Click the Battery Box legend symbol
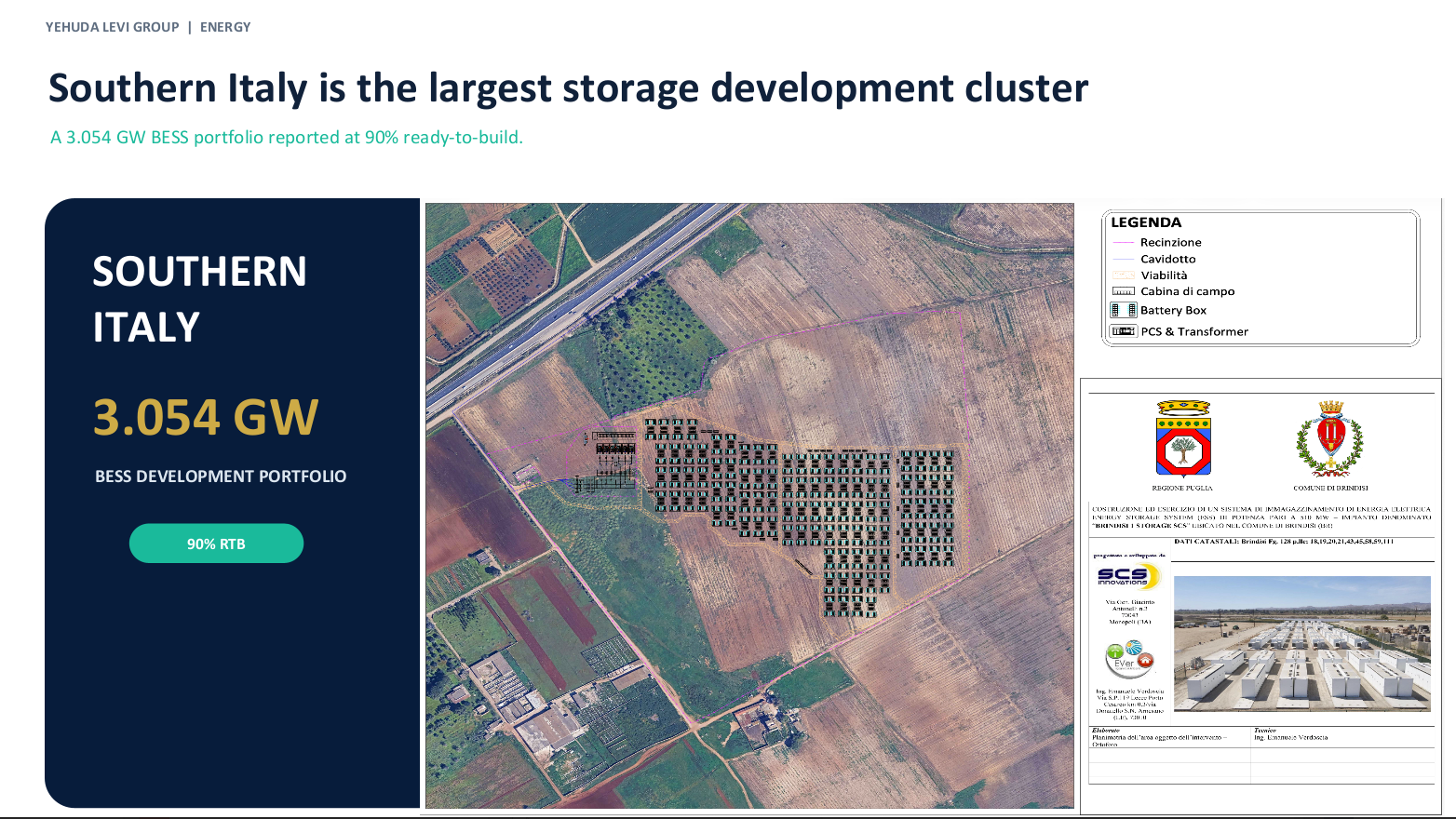Viewport: 1456px width, 819px height. pyautogui.click(x=1124, y=310)
